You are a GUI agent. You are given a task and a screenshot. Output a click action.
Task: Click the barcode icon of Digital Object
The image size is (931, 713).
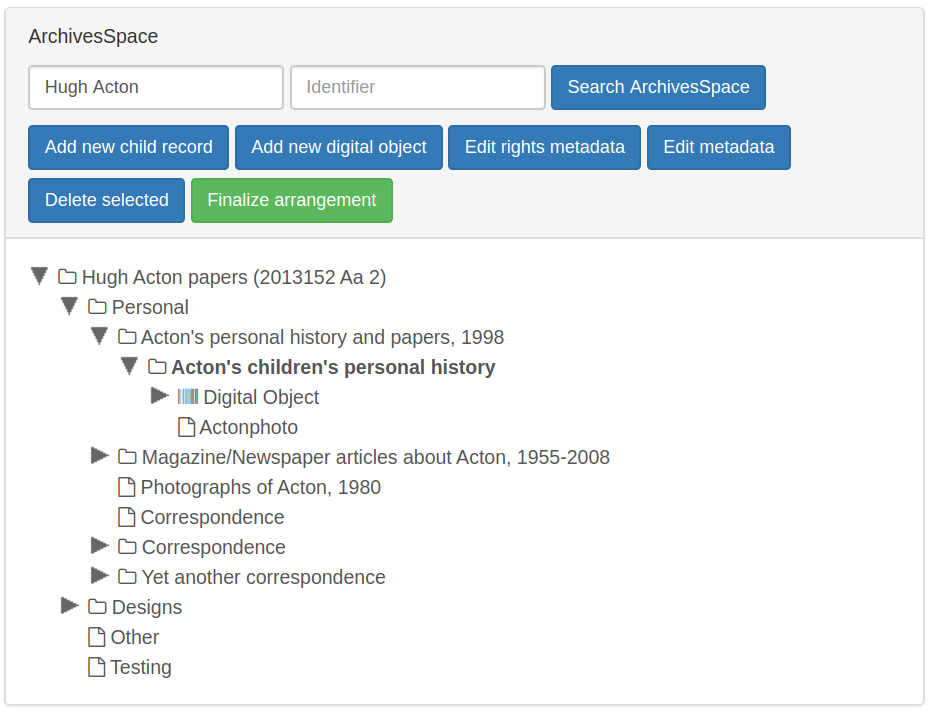[x=186, y=397]
